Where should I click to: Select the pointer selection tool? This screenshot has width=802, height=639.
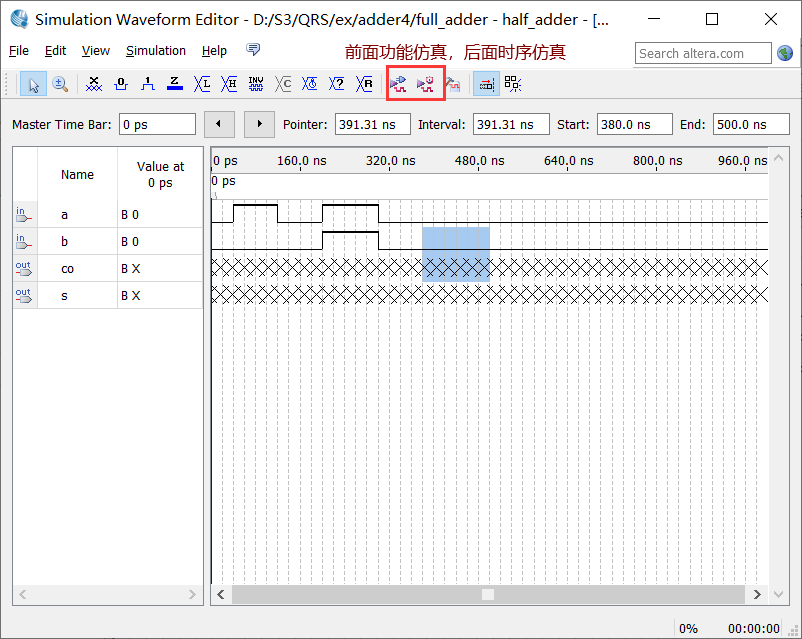(33, 84)
